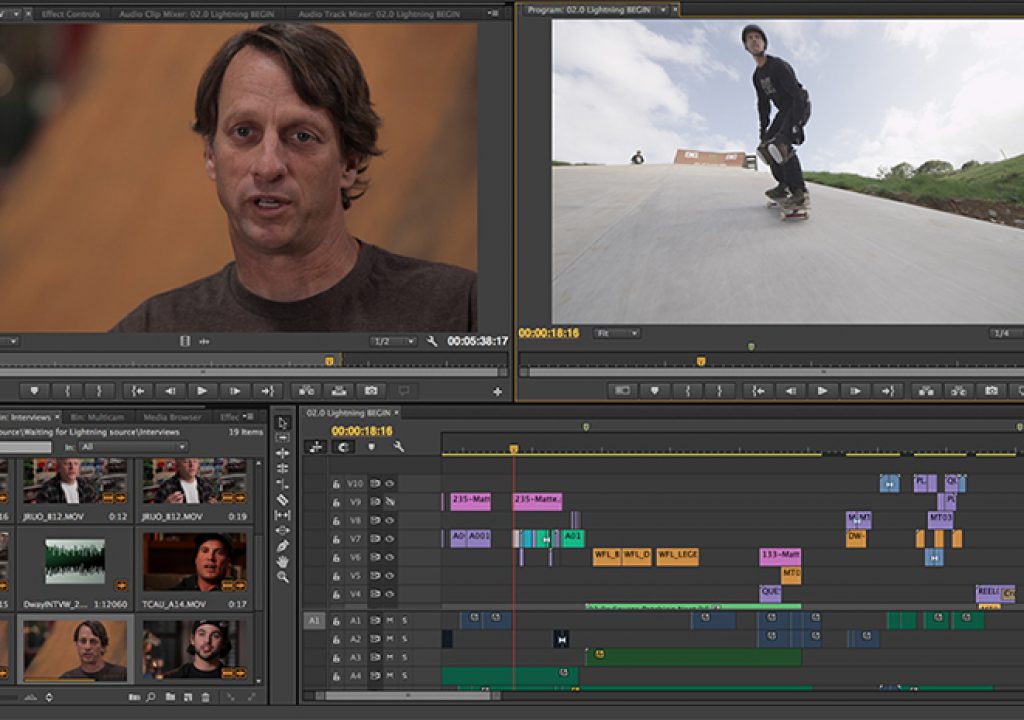Click timeline playhead timecode 00:00:18:16
1024x720 pixels.
click(x=362, y=431)
